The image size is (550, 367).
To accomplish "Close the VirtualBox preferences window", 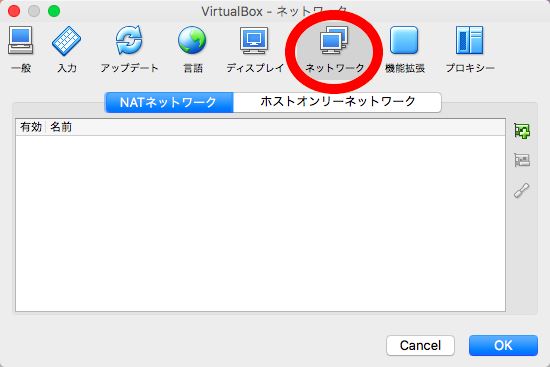I will (x=14, y=11).
